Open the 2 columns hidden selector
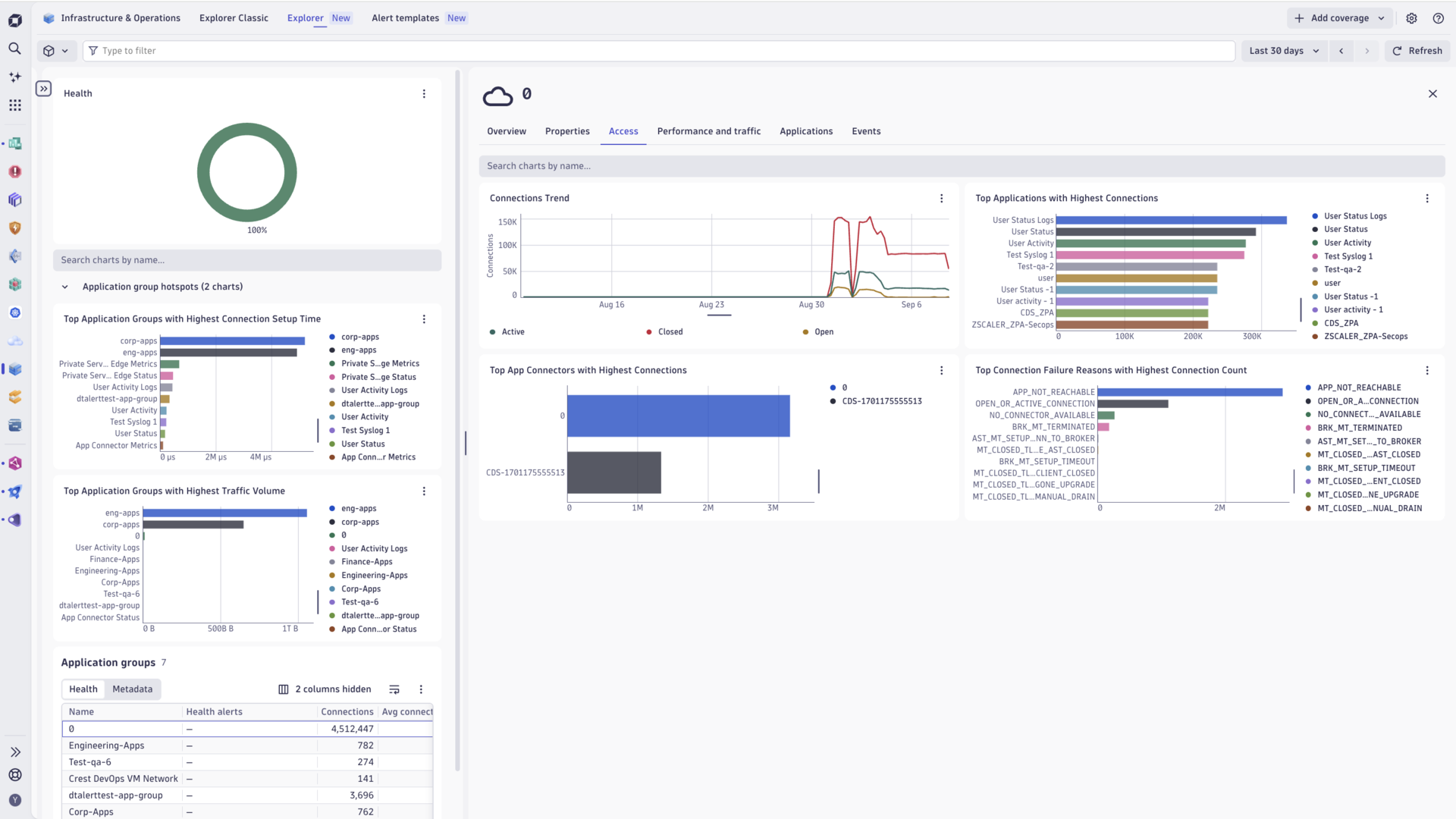The width and height of the screenshot is (1456, 819). 325,689
